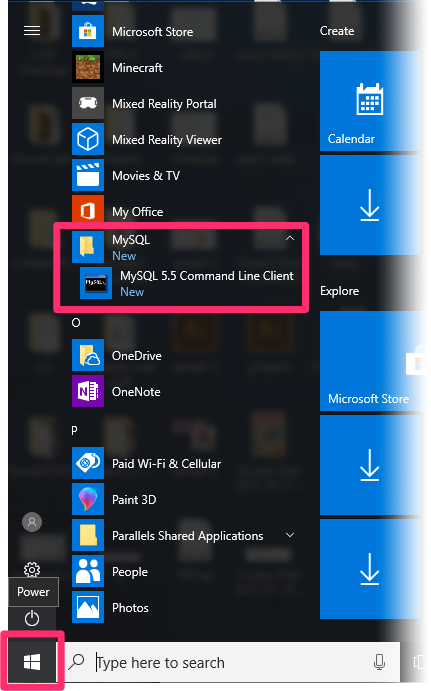Viewport: 431px width, 691px height.
Task: Open the Mixed Reality Viewer cube icon
Action: [x=88, y=139]
